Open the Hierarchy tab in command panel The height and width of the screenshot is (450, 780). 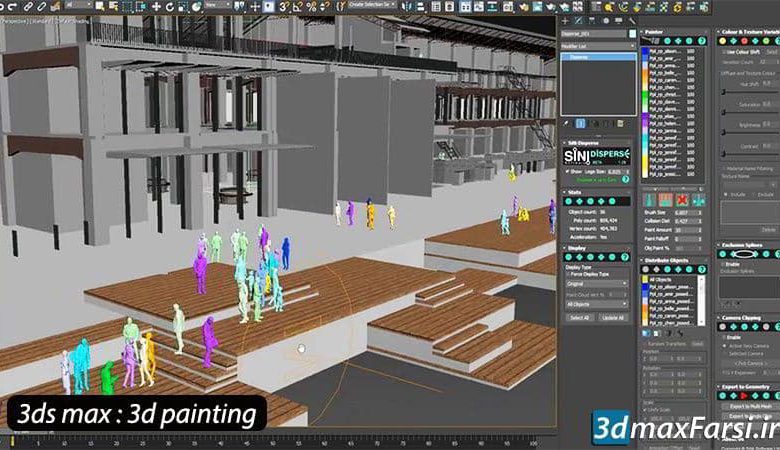pos(591,19)
